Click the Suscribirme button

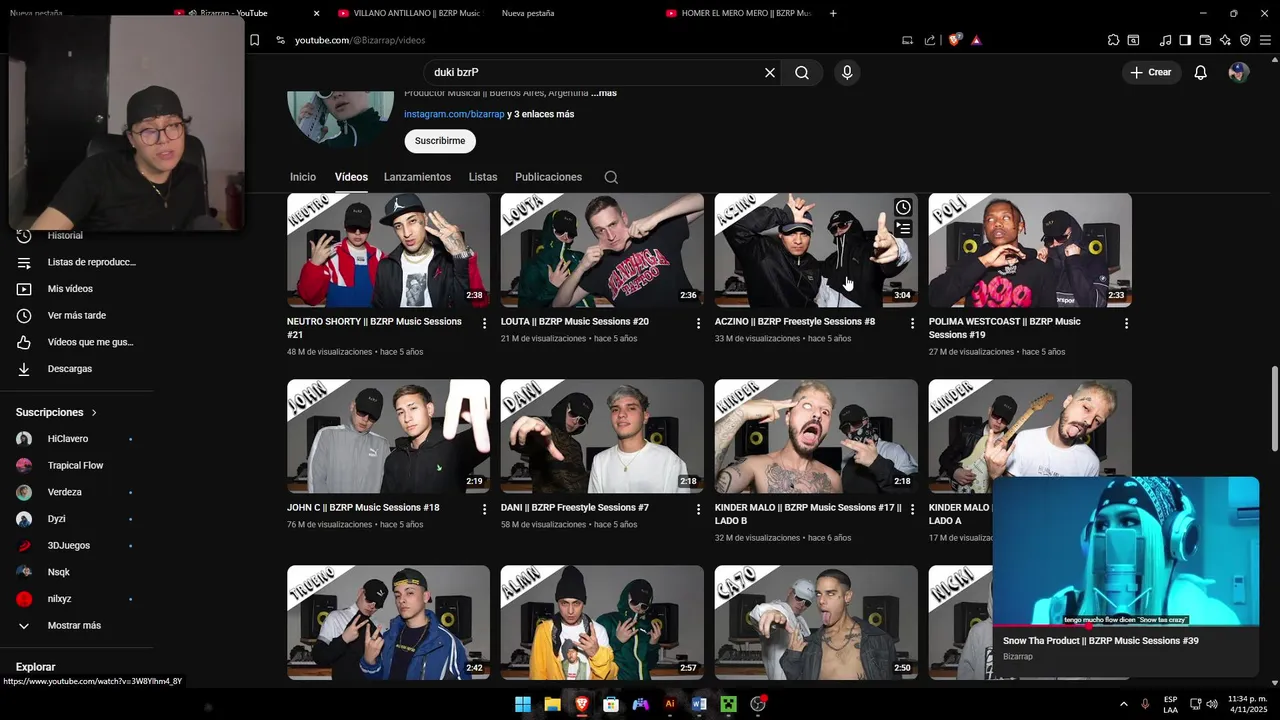click(x=440, y=141)
